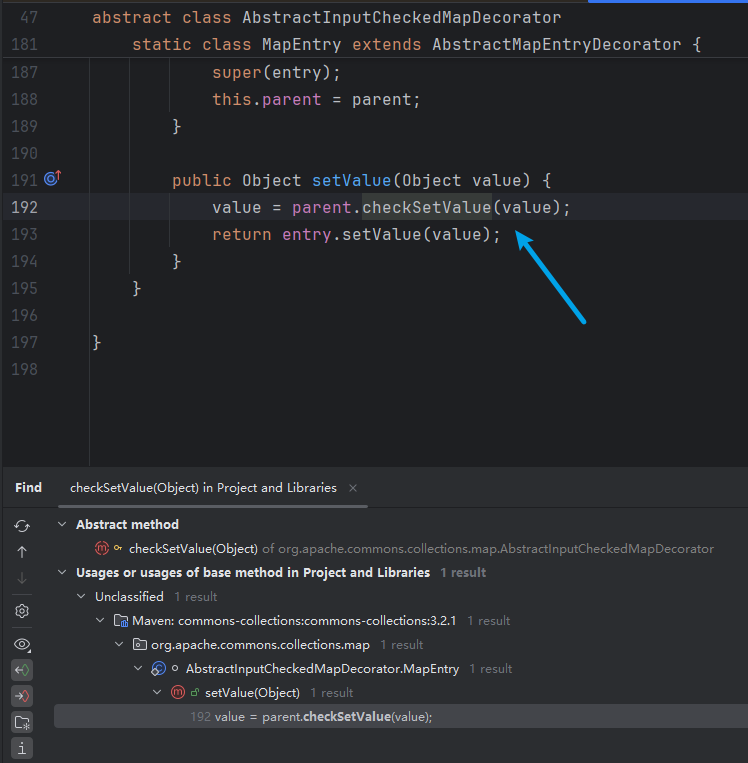The width and height of the screenshot is (748, 763).
Task: Click line number 192 in gutter
Action: (24, 208)
